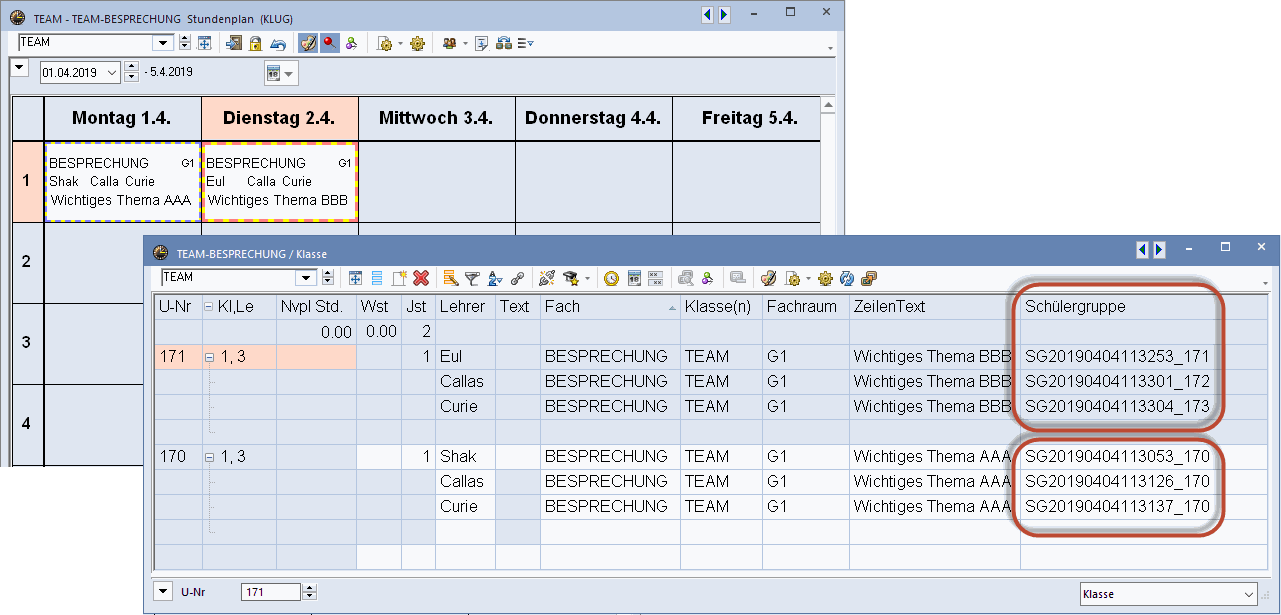
Task: Open the Klasse dropdown at window bottom
Action: (1168, 594)
